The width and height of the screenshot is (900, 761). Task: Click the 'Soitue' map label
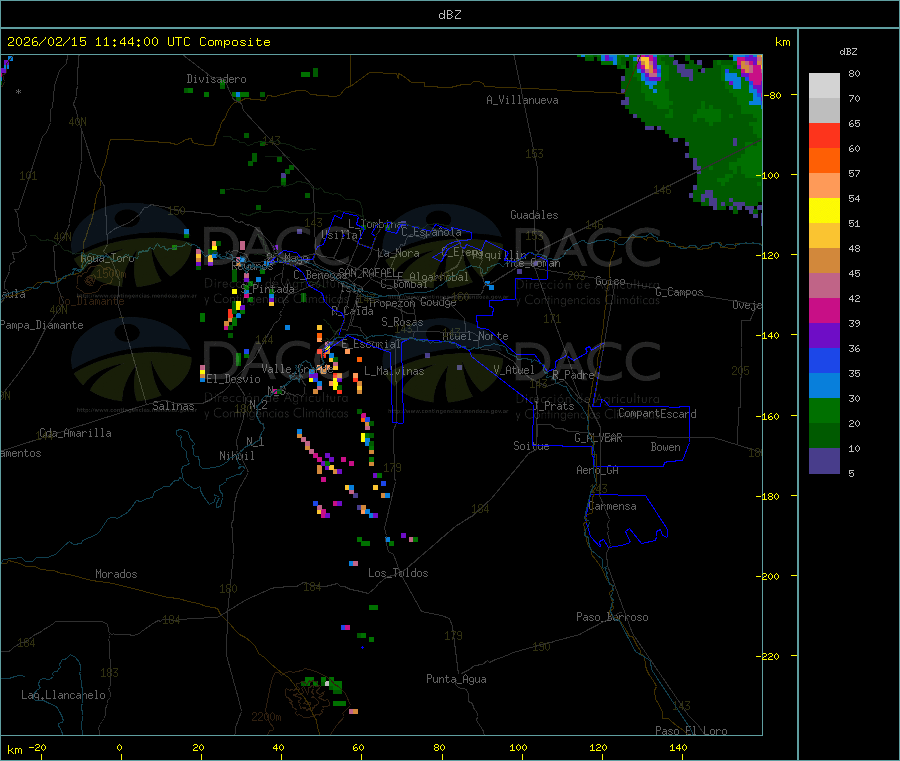[x=531, y=446]
